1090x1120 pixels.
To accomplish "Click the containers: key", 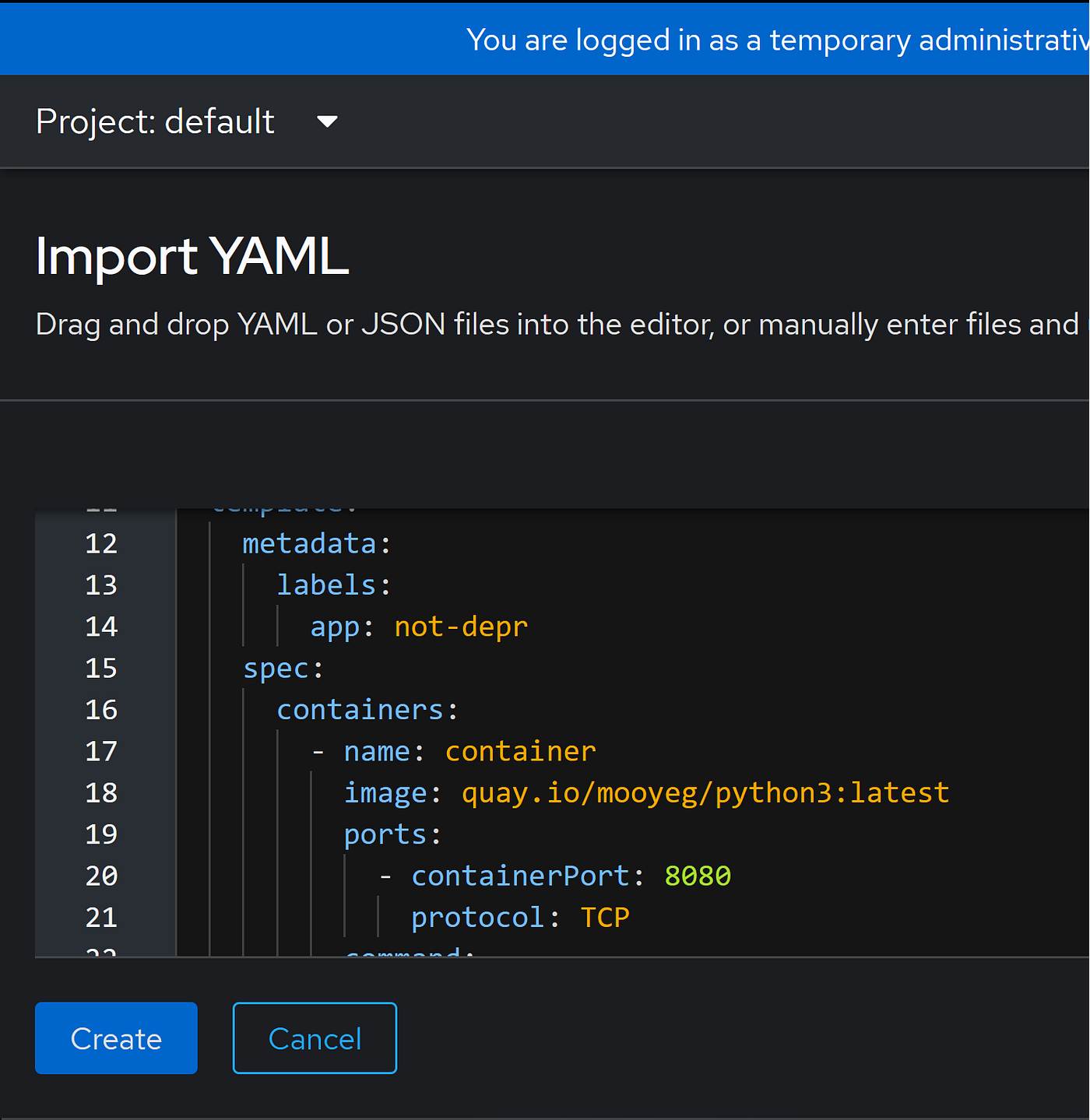I will pos(367,709).
